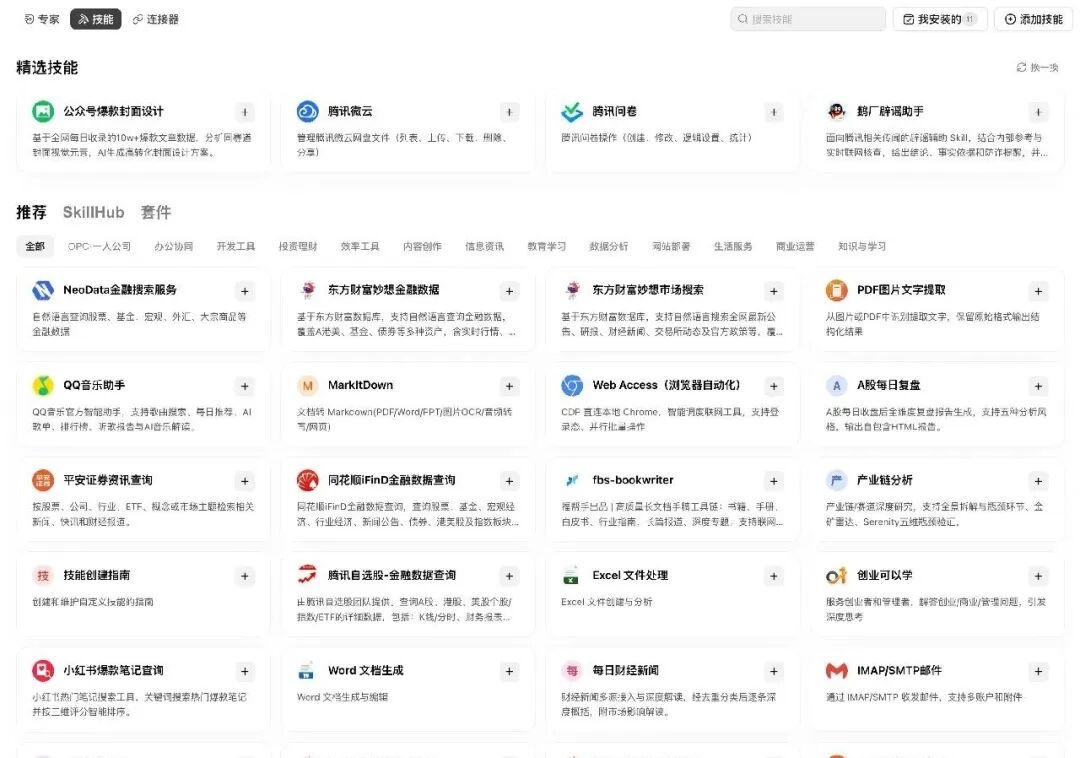Add Web Access browser automation skill
The image size is (1080, 758).
pyautogui.click(x=773, y=386)
